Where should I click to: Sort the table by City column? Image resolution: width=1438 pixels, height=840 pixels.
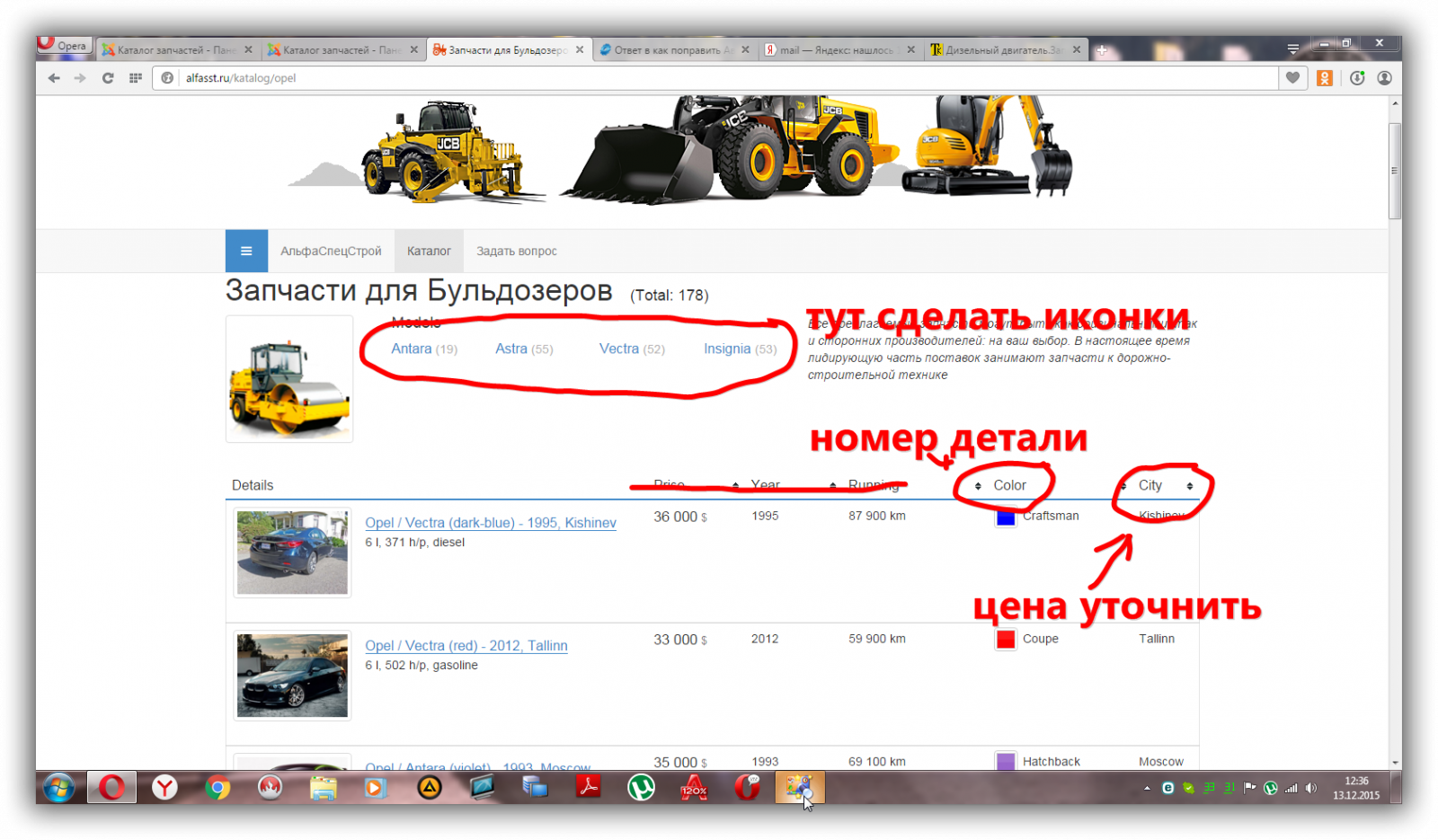(1150, 485)
